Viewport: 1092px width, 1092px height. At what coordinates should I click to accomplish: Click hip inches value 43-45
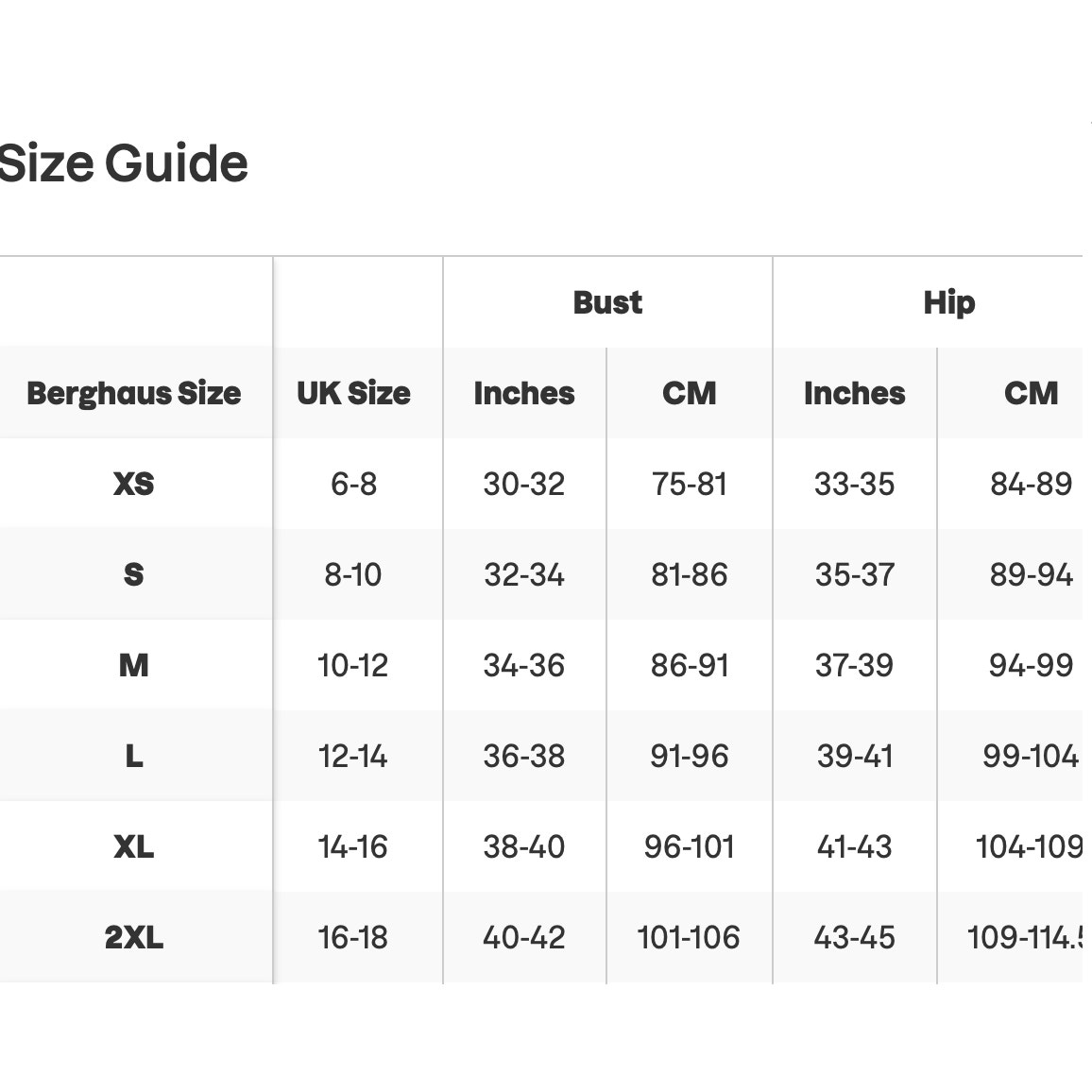[x=855, y=937]
